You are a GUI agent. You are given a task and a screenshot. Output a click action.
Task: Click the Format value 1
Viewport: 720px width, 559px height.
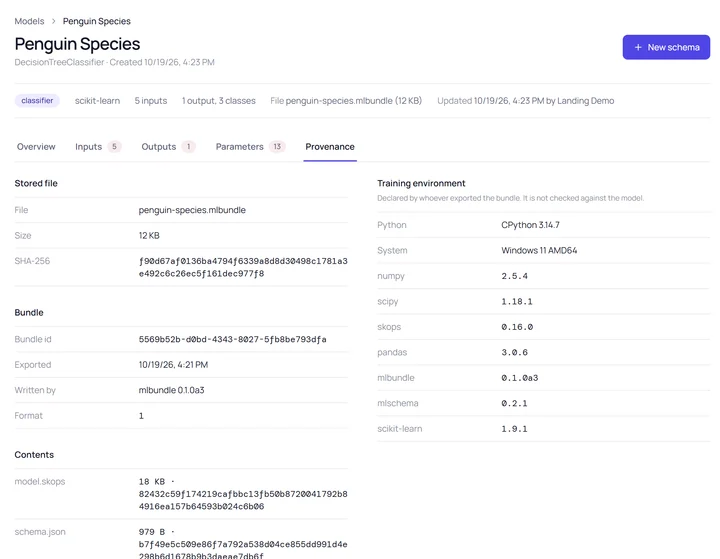[141, 416]
